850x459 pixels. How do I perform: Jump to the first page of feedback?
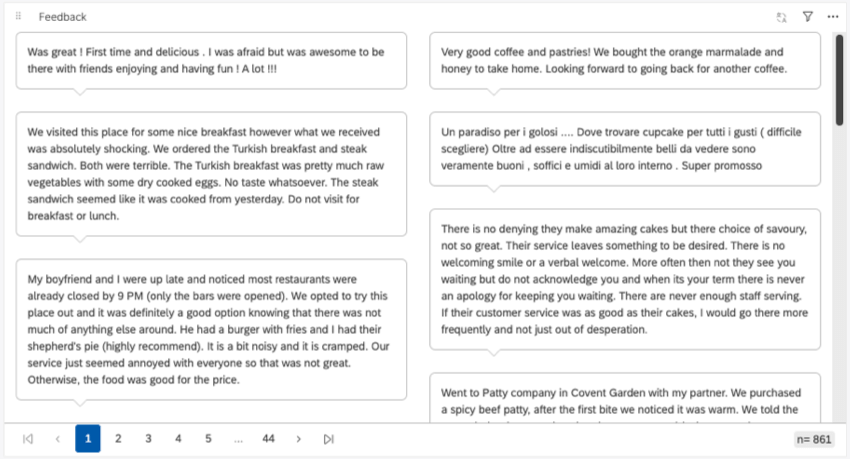(28, 439)
